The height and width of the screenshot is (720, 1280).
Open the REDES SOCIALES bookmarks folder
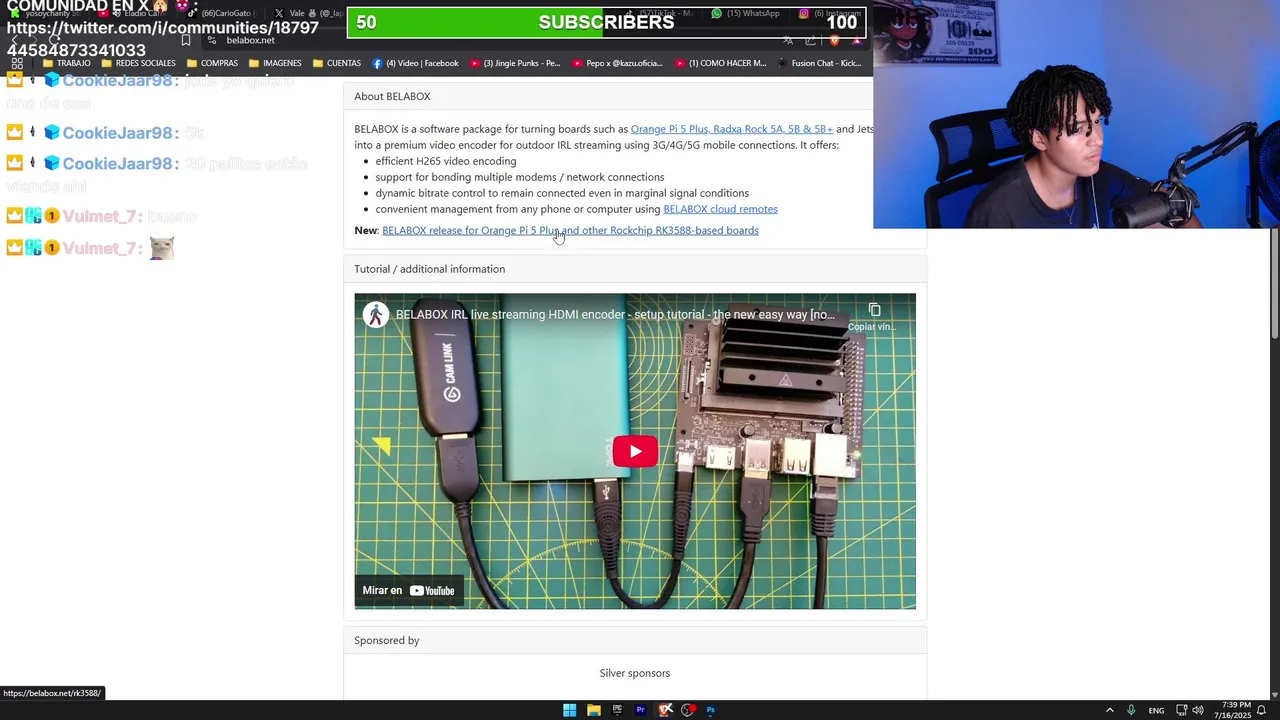click(138, 63)
